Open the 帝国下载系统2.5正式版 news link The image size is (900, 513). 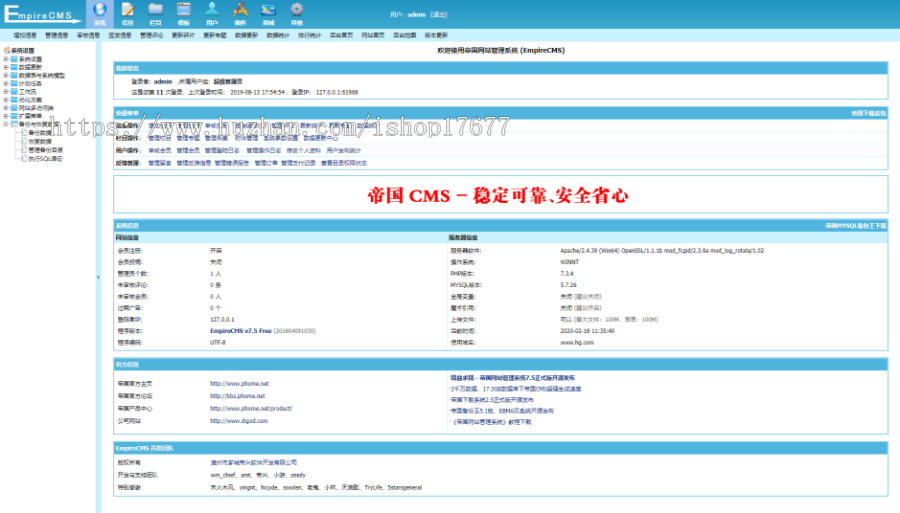click(x=492, y=400)
